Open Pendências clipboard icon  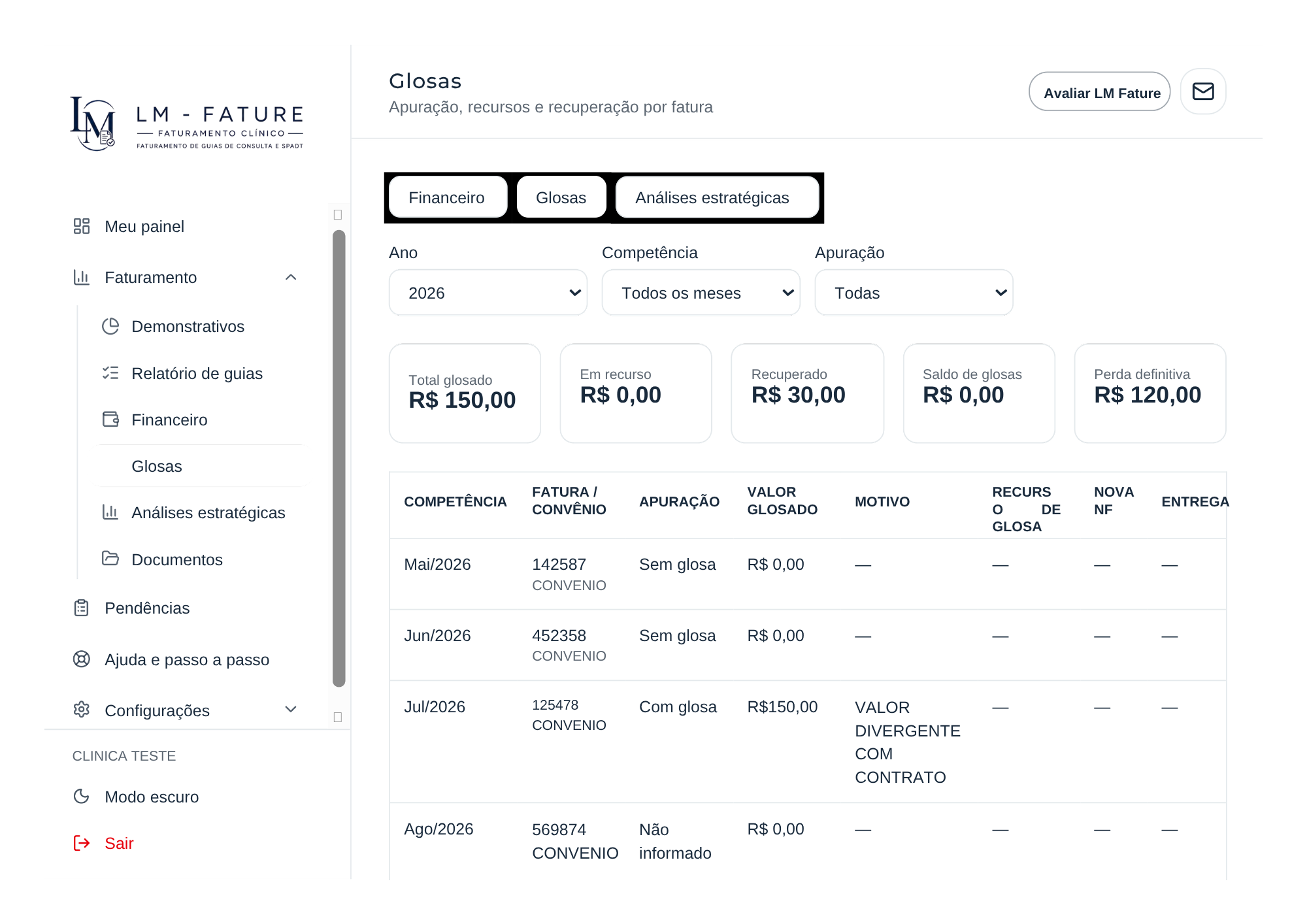click(x=82, y=608)
